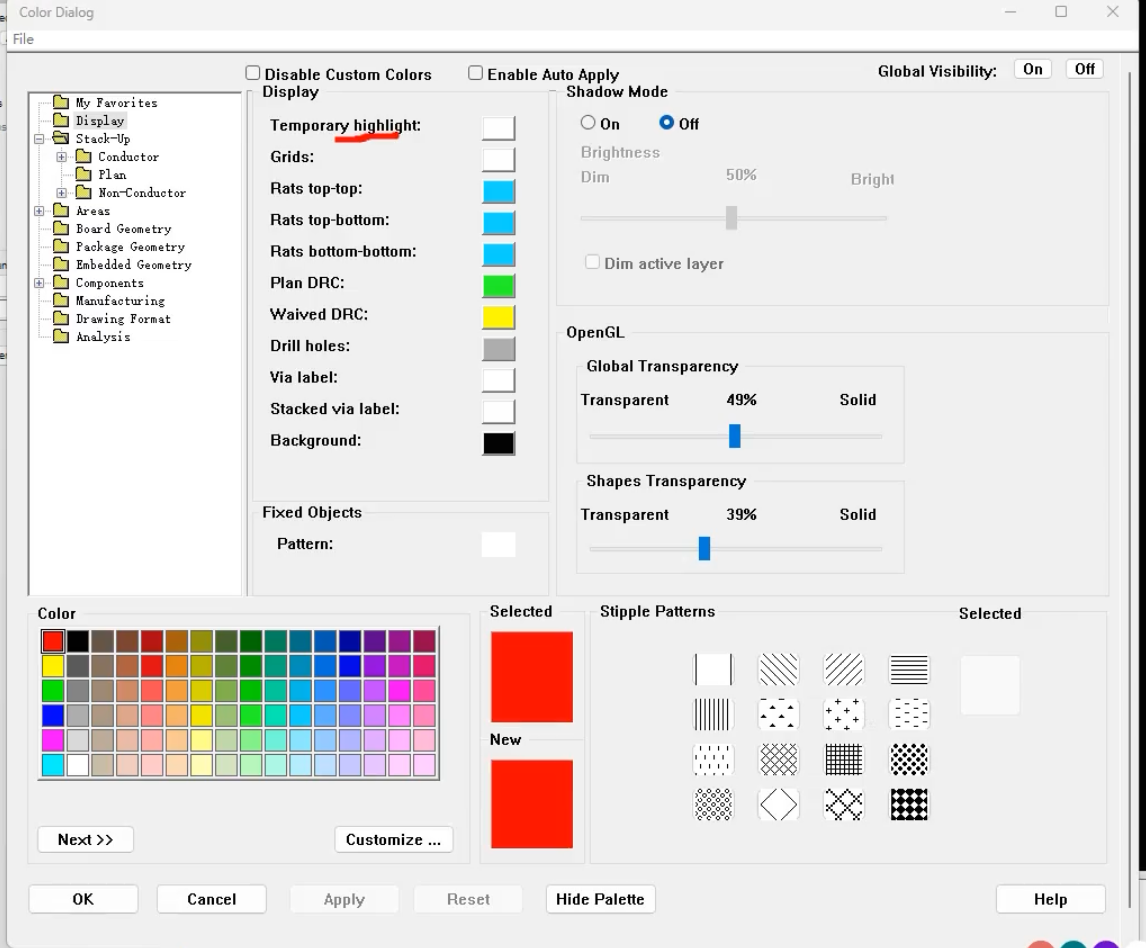1146x948 pixels.
Task: Enable the Disable Custom Colors checkbox
Action: (253, 73)
